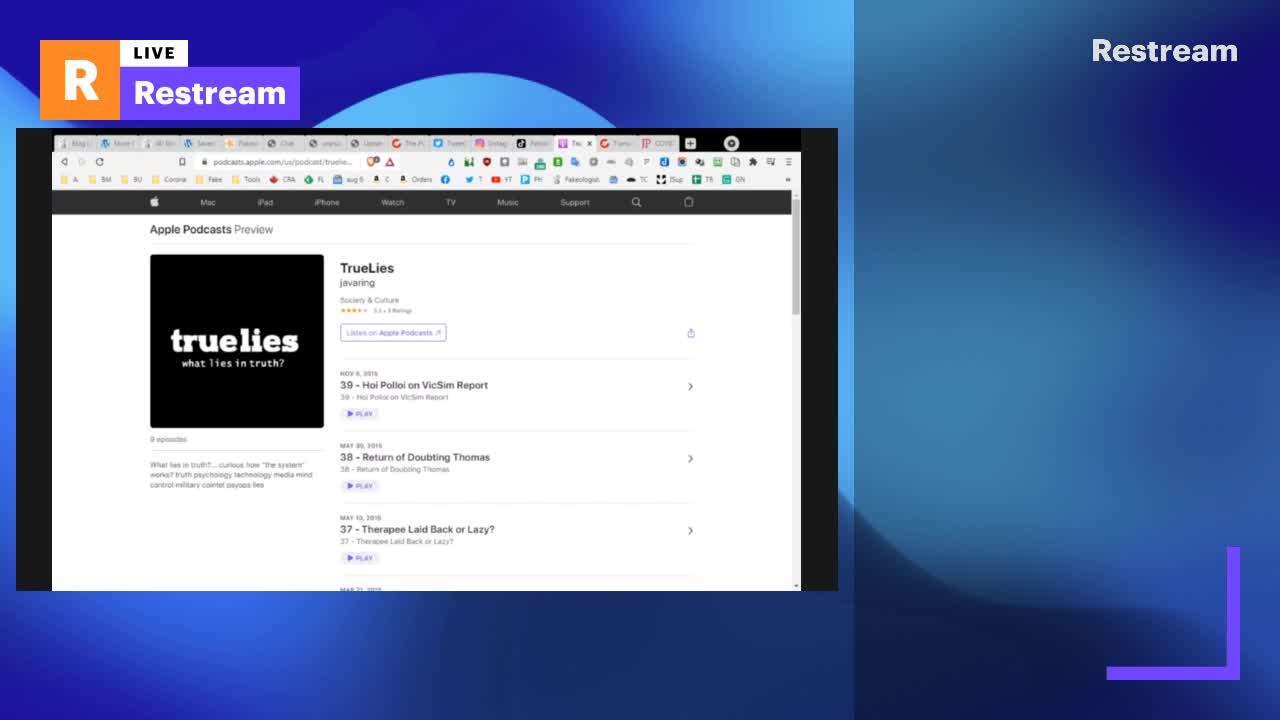Click the Facebook bookmark icon
The height and width of the screenshot is (720, 1280).
tap(445, 180)
